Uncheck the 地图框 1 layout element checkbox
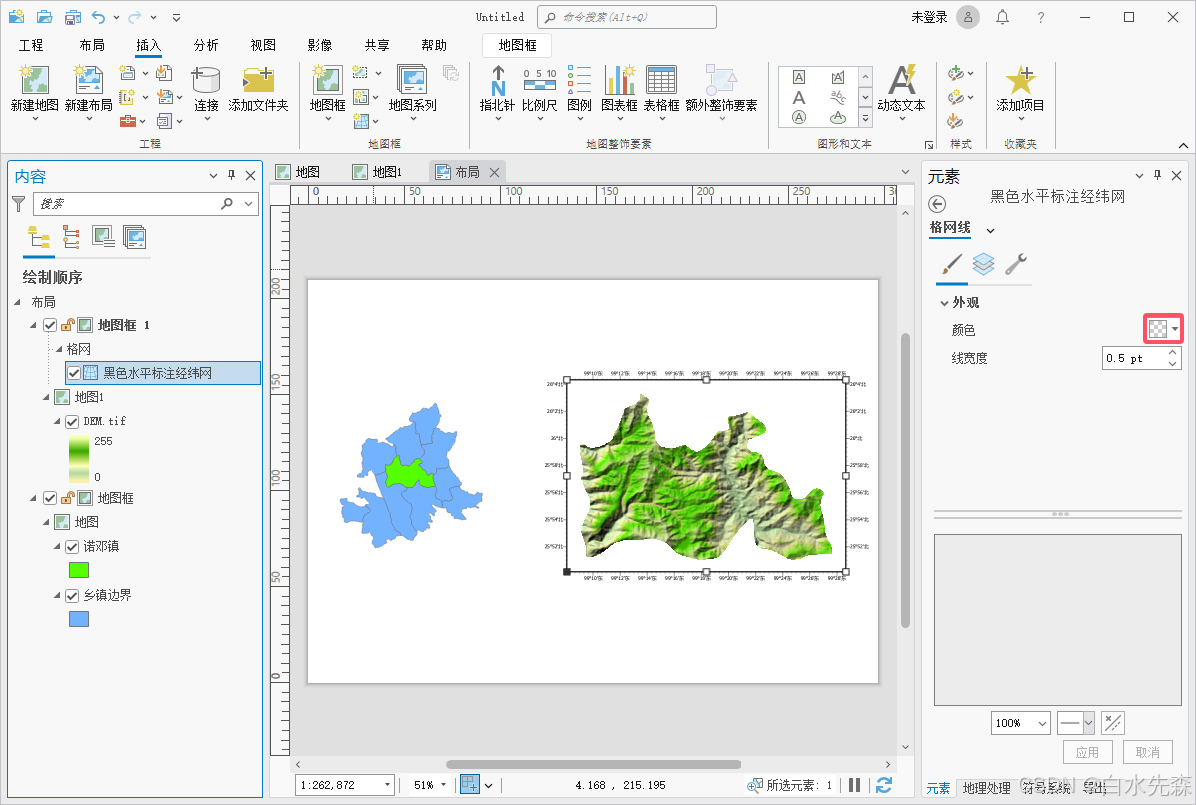Image resolution: width=1196 pixels, height=805 pixels. (50, 325)
